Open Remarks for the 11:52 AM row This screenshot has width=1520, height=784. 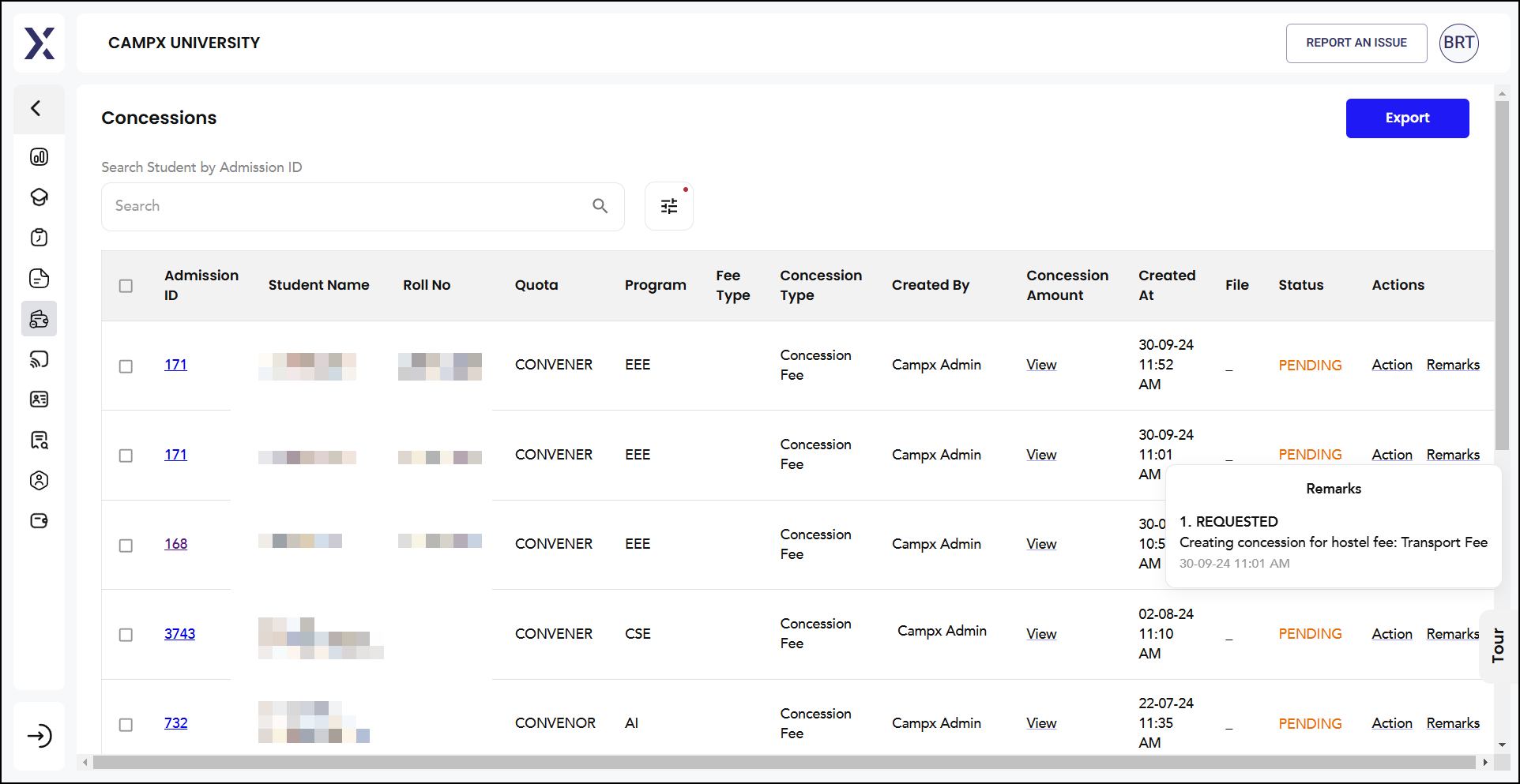1453,365
